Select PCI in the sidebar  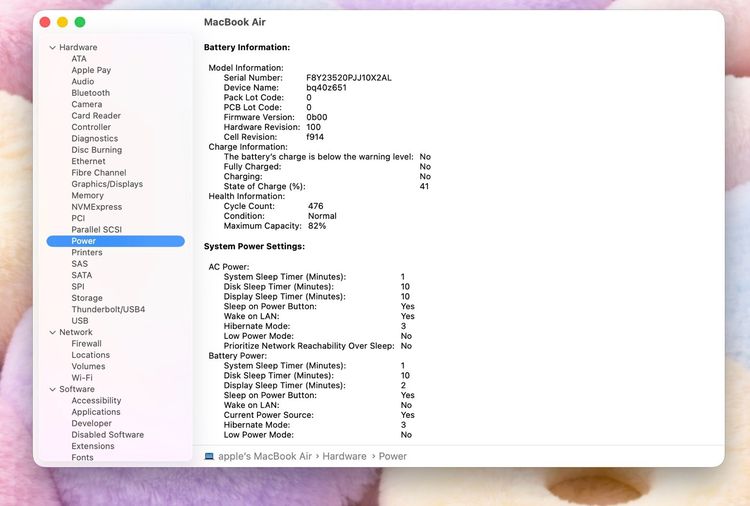pyautogui.click(x=78, y=219)
